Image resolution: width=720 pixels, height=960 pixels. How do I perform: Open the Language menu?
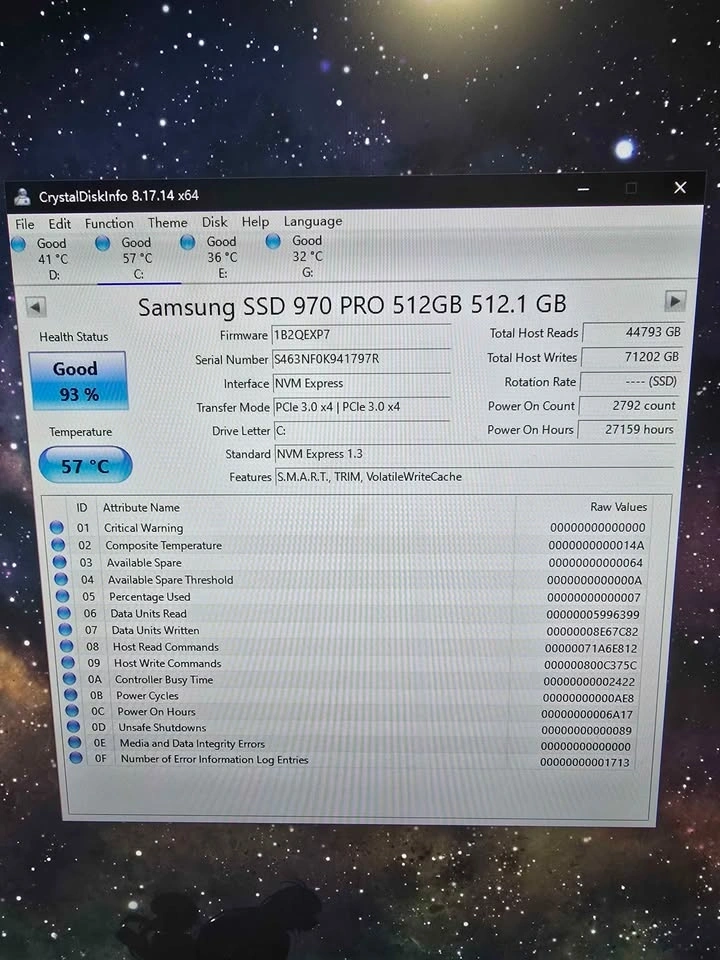tap(313, 221)
